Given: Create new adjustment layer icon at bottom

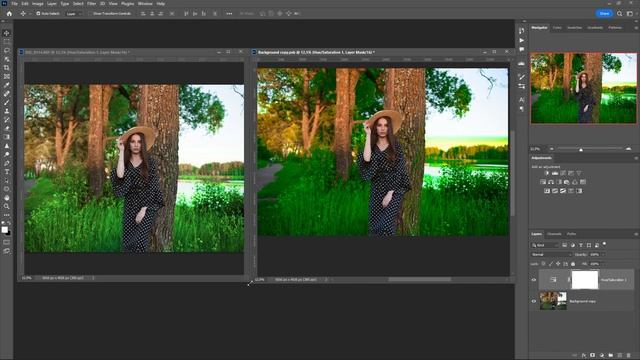Looking at the screenshot, I should pos(602,355).
